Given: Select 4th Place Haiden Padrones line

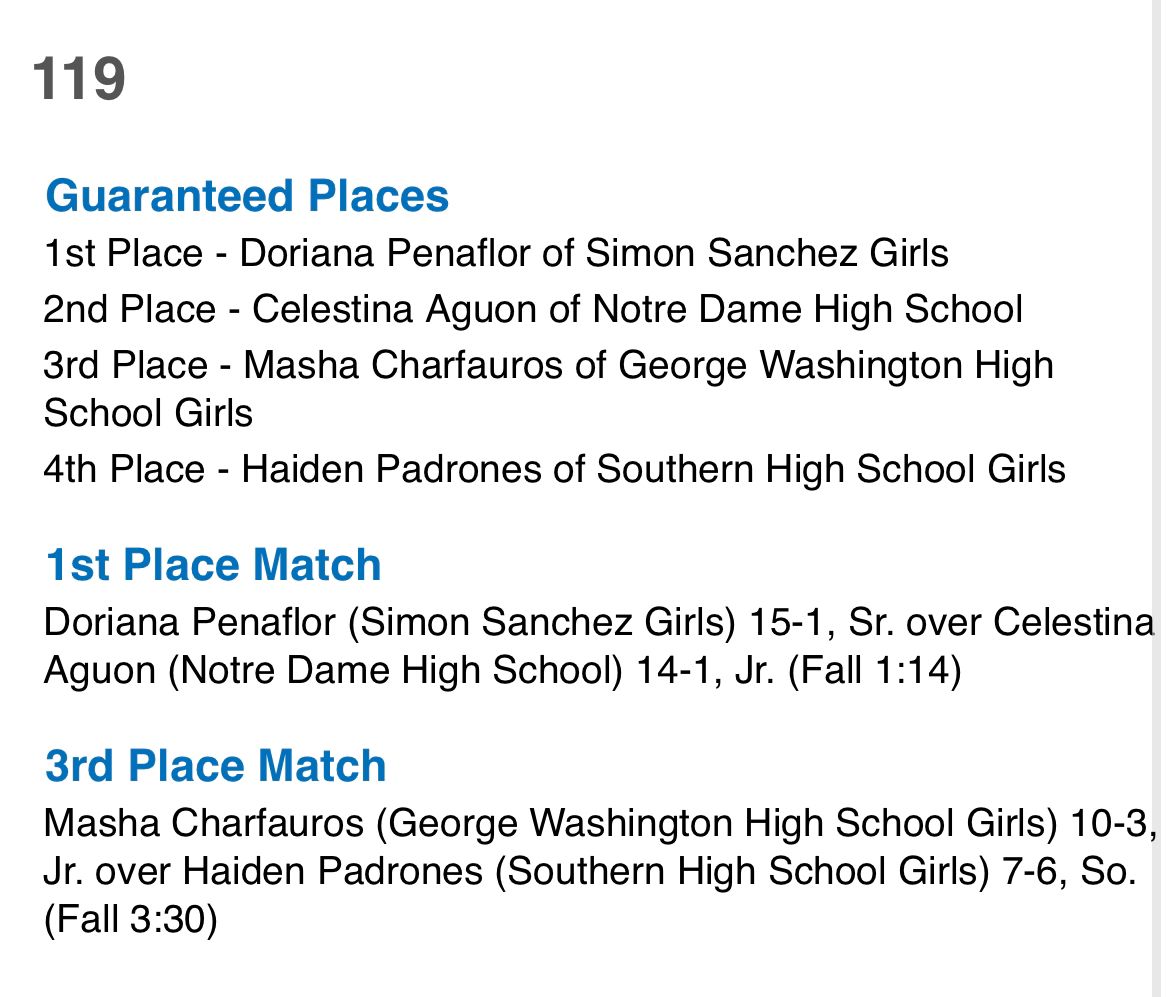Looking at the screenshot, I should click(554, 469).
